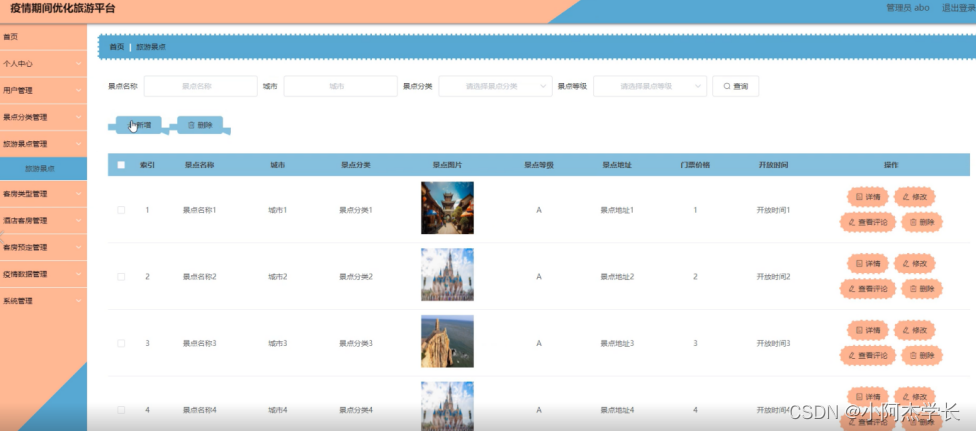
Task: Open 详情 for 景点名称1 row
Action: pos(868,197)
